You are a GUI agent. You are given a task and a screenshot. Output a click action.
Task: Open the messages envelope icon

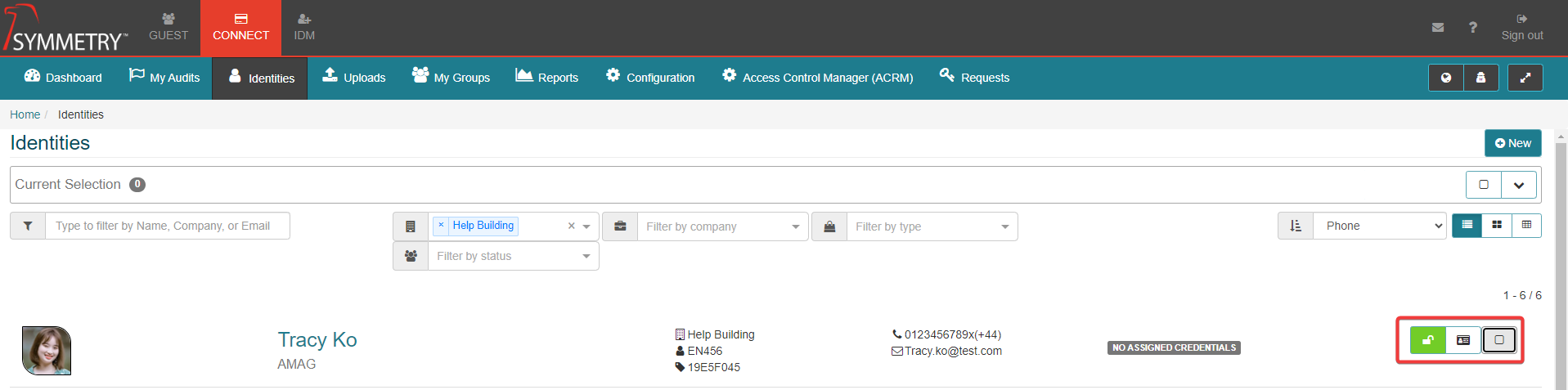[x=1438, y=27]
